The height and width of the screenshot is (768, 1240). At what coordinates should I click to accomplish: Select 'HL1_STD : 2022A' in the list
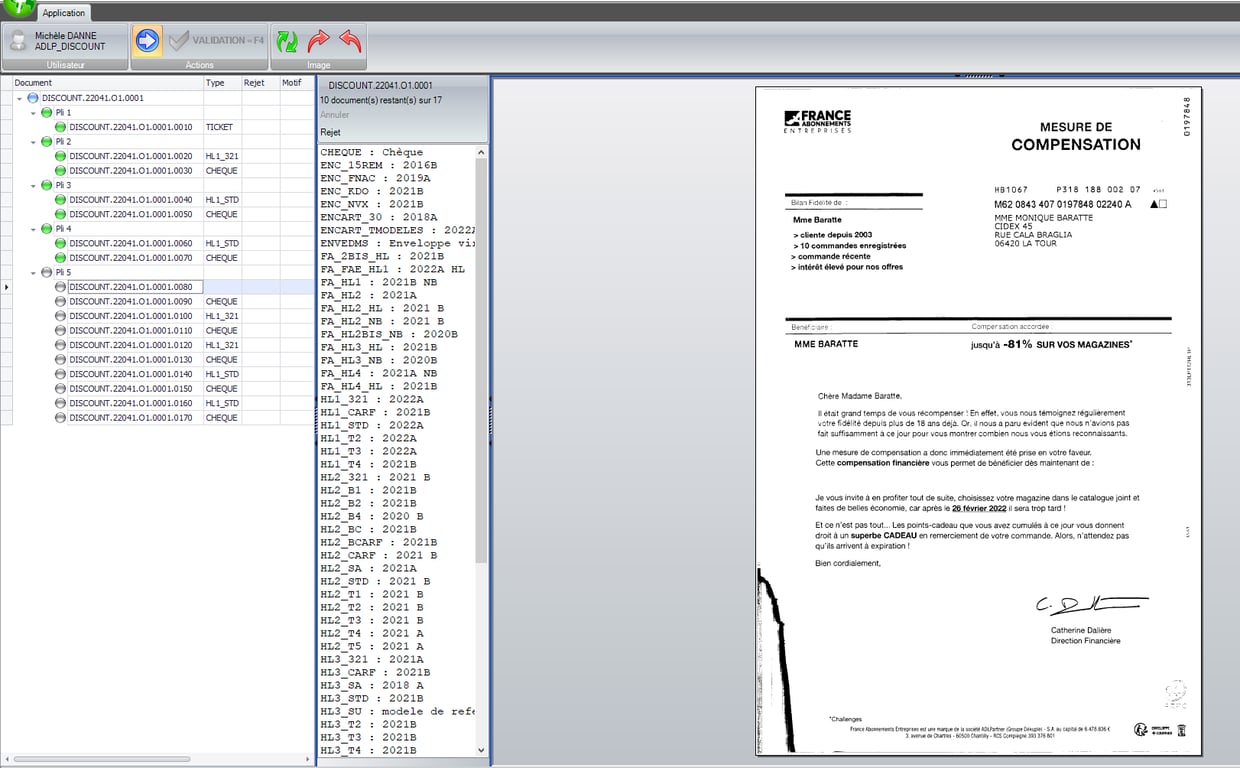pos(372,425)
